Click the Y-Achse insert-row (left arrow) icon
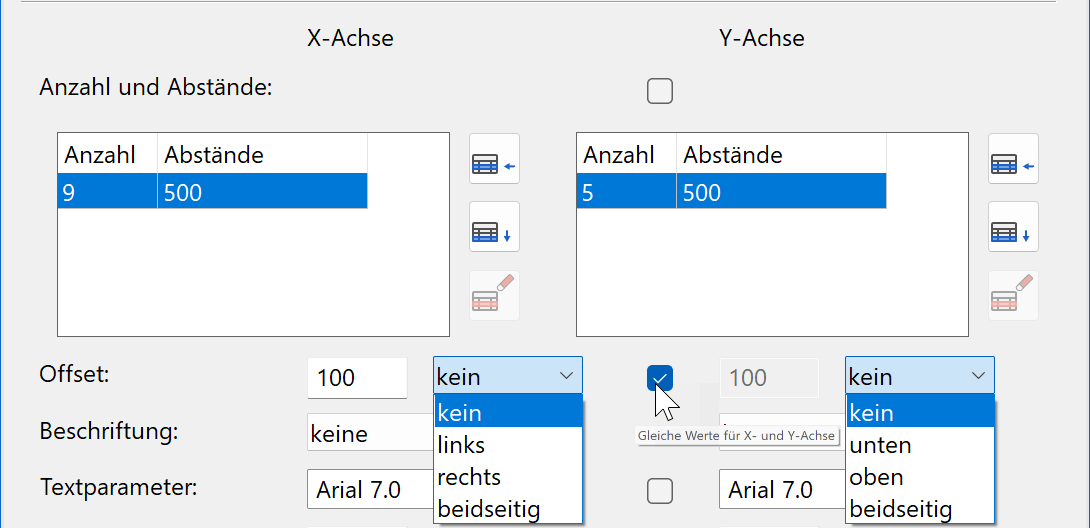The width and height of the screenshot is (1090, 528). coord(1013,160)
